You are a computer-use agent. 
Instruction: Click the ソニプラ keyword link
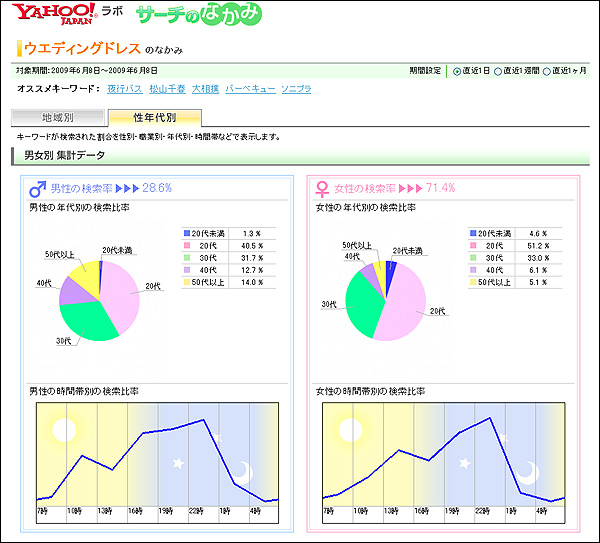point(297,89)
